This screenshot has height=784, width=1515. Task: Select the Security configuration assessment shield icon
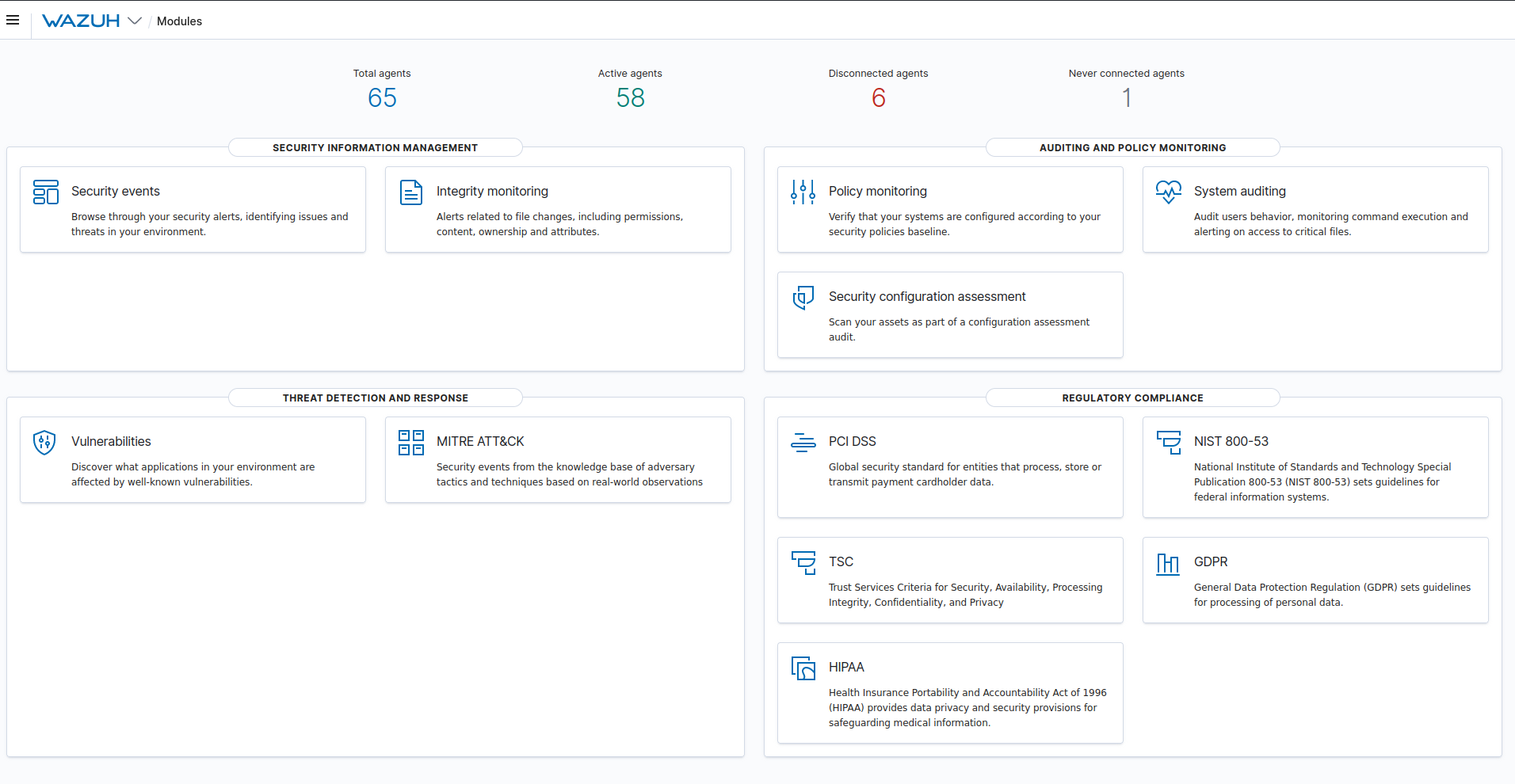[803, 298]
